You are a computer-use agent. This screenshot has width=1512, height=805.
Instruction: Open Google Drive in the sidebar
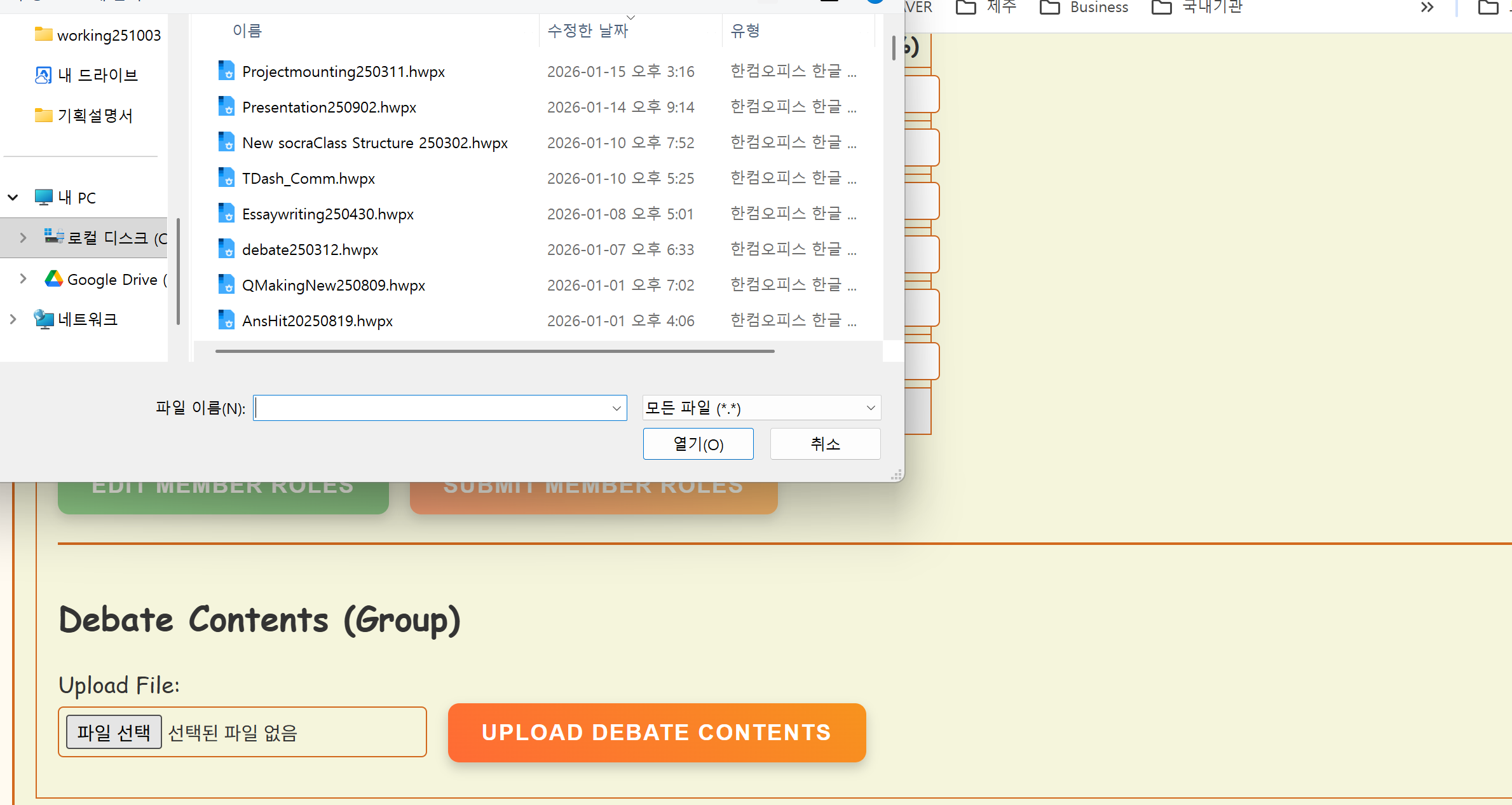[111, 279]
